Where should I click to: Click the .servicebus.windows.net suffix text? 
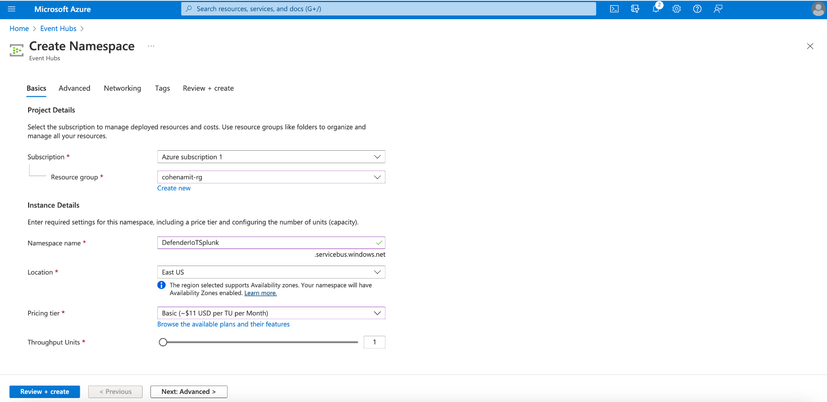[x=350, y=254]
